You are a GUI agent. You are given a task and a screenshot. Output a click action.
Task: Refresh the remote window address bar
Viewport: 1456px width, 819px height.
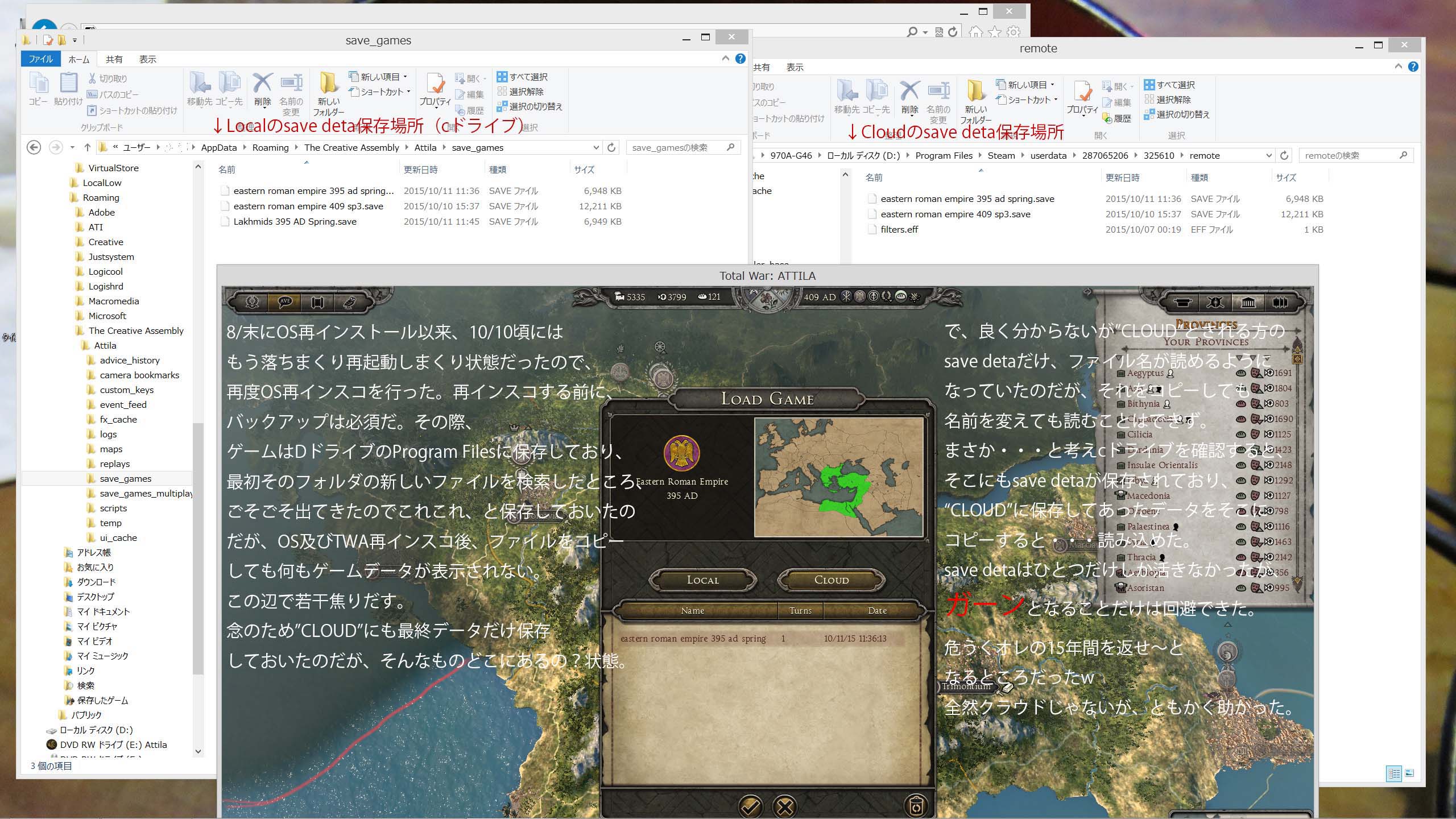tap(1284, 155)
